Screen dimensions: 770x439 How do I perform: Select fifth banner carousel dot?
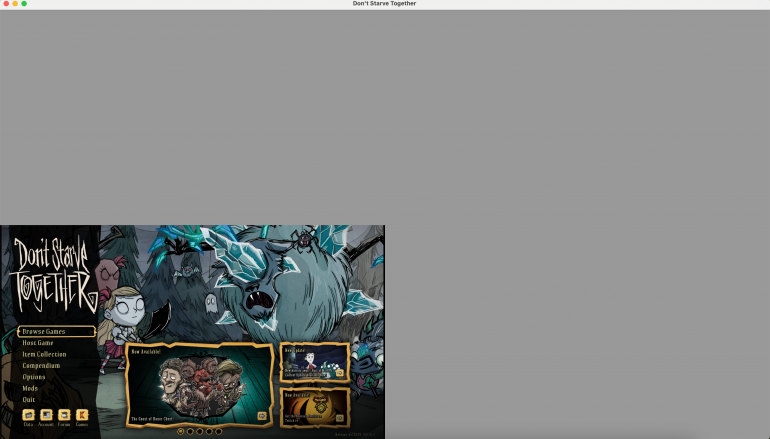pyautogui.click(x=219, y=431)
